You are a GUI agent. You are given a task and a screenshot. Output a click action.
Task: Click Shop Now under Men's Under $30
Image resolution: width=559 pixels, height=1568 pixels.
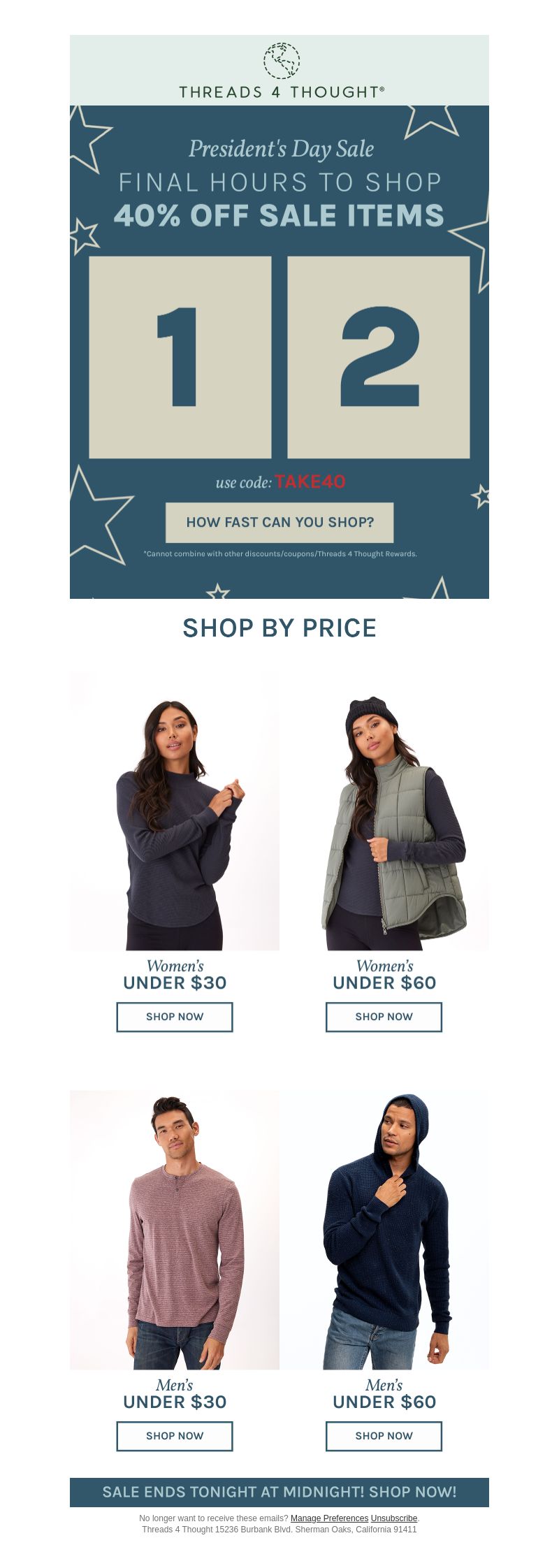tap(175, 1436)
